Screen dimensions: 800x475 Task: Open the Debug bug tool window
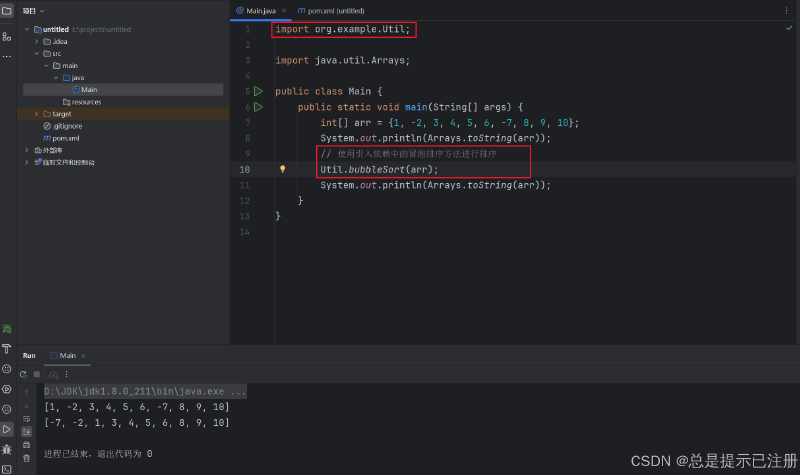tap(7, 449)
